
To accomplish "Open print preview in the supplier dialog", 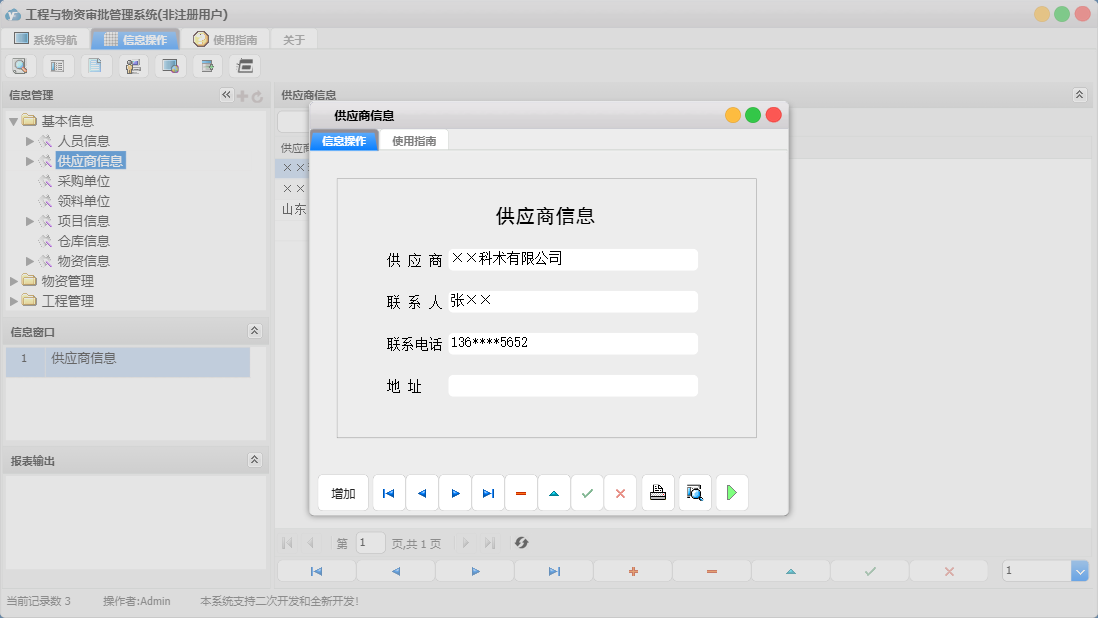I will point(694,492).
